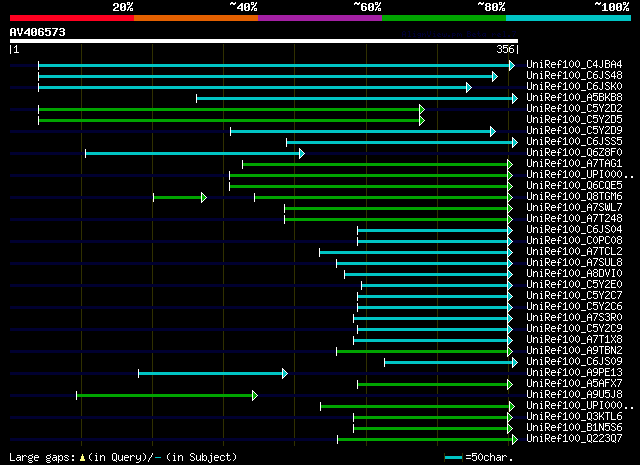Click the purple ~60% identity legend segment
Viewport: 640px width, 465px height.
click(x=320, y=18)
